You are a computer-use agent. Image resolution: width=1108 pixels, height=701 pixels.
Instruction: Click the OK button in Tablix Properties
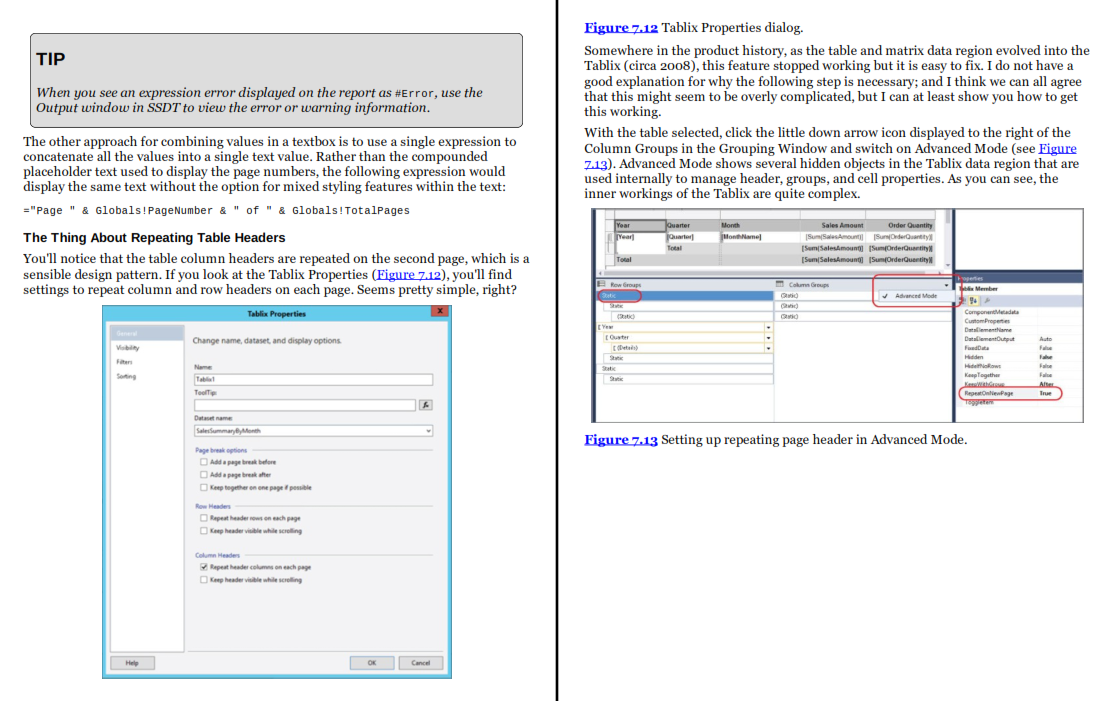[x=372, y=663]
